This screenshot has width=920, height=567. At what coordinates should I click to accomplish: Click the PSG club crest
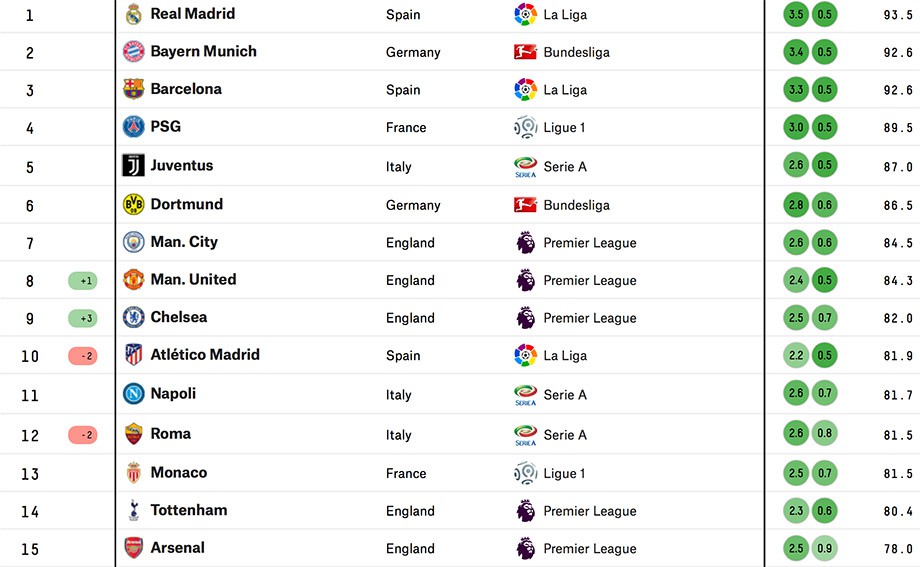[134, 127]
